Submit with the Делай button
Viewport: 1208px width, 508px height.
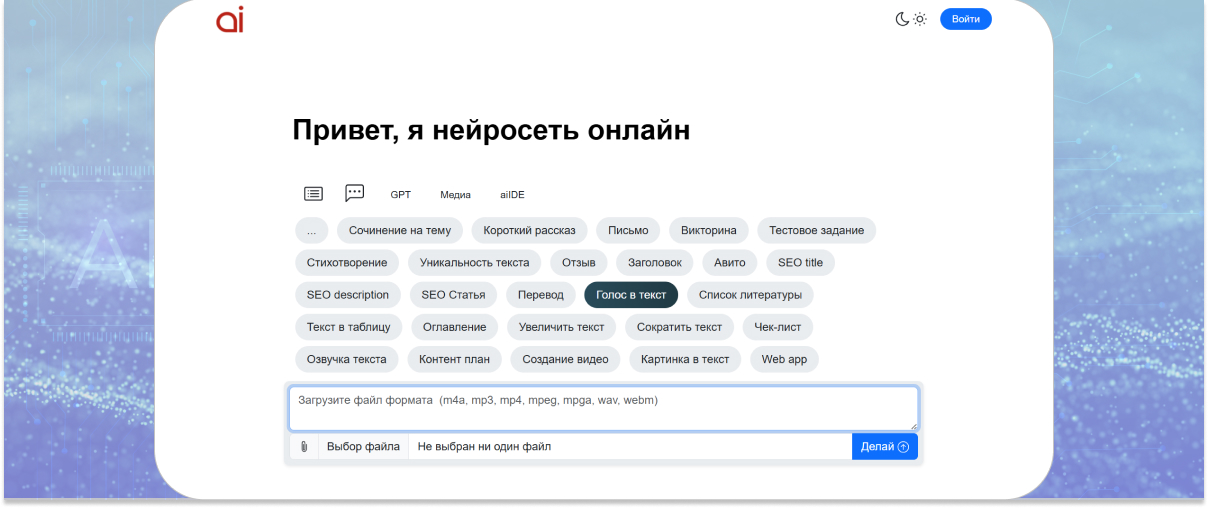[x=885, y=447]
